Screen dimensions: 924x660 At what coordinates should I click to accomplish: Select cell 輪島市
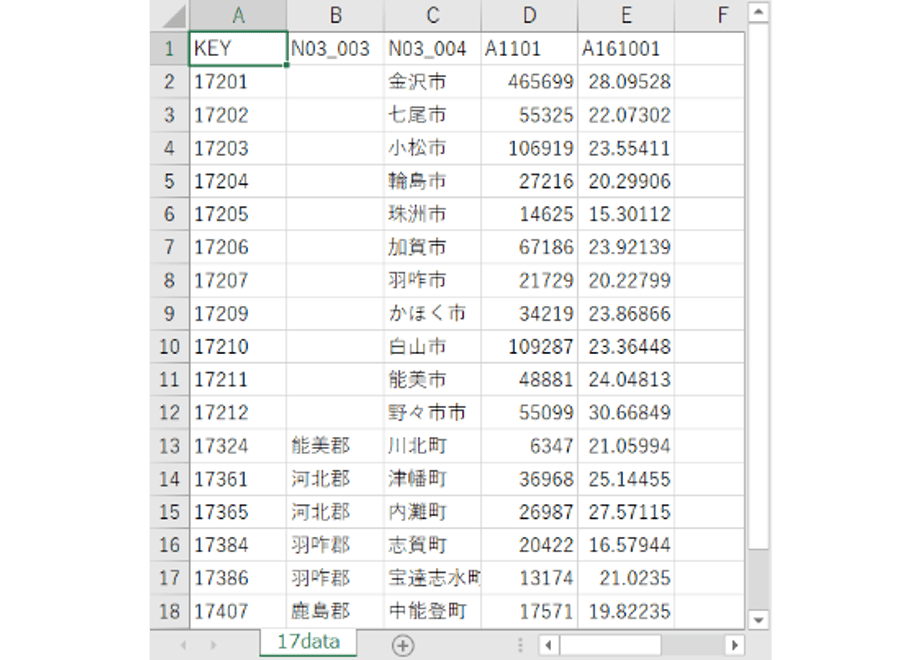coord(433,181)
